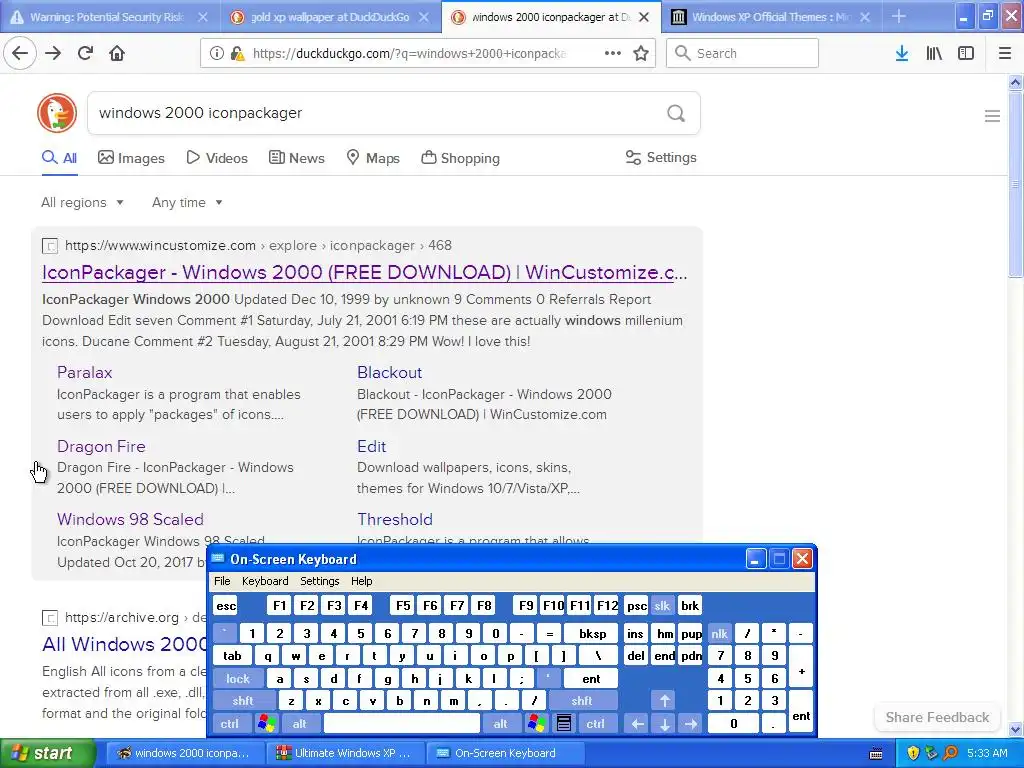Screen dimensions: 1024x768
Task: Click the bksp key on keyboard
Action: 593,633
